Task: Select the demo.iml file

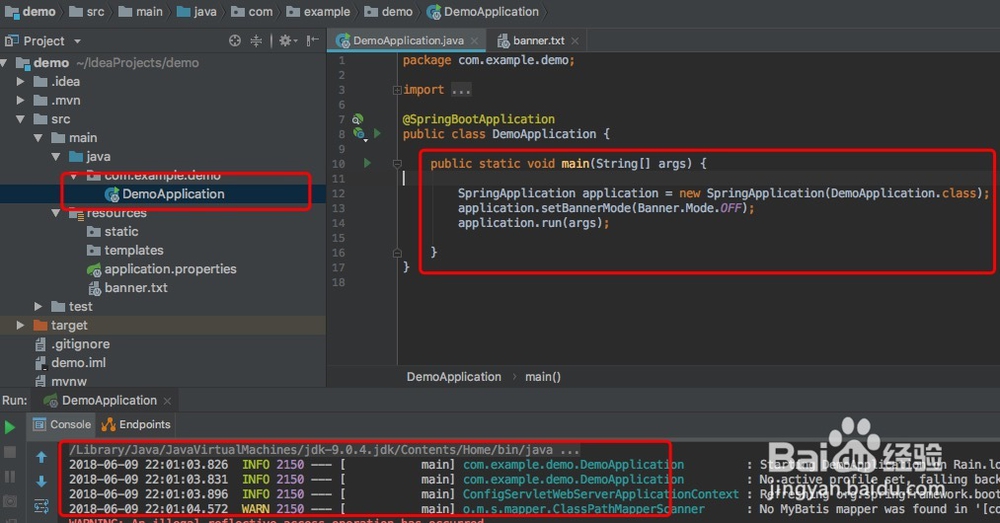Action: tap(70, 363)
